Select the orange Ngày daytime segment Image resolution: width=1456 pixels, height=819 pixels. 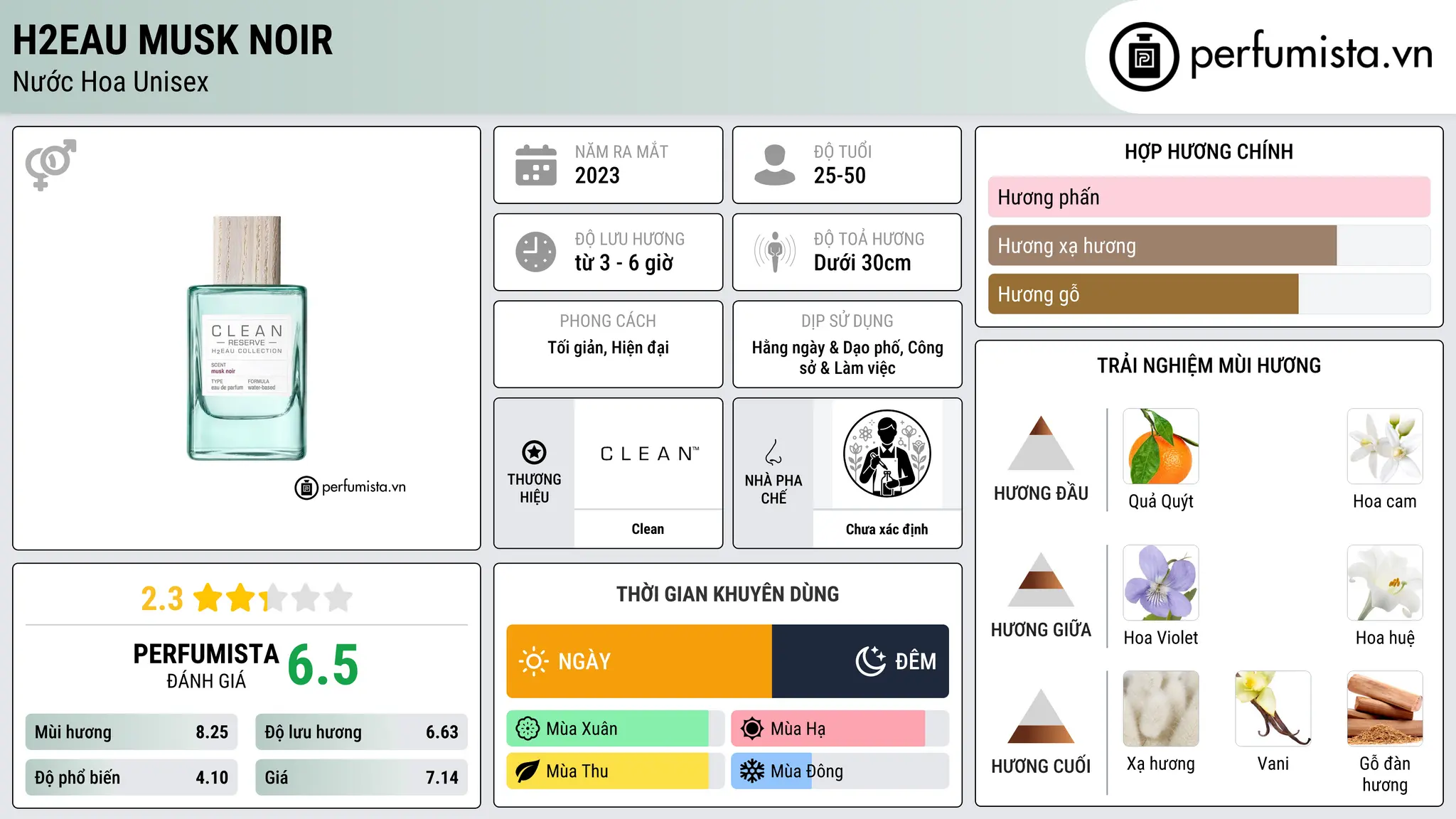(x=640, y=661)
